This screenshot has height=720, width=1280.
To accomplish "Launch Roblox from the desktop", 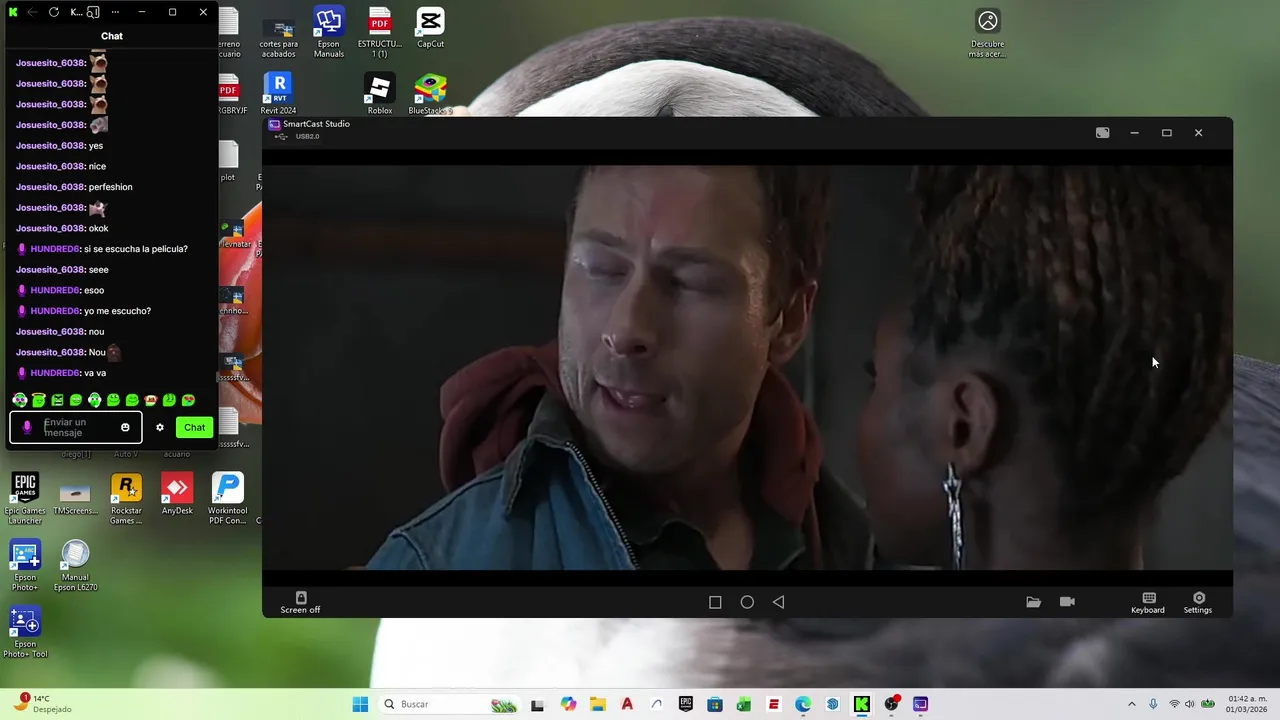I will (379, 93).
